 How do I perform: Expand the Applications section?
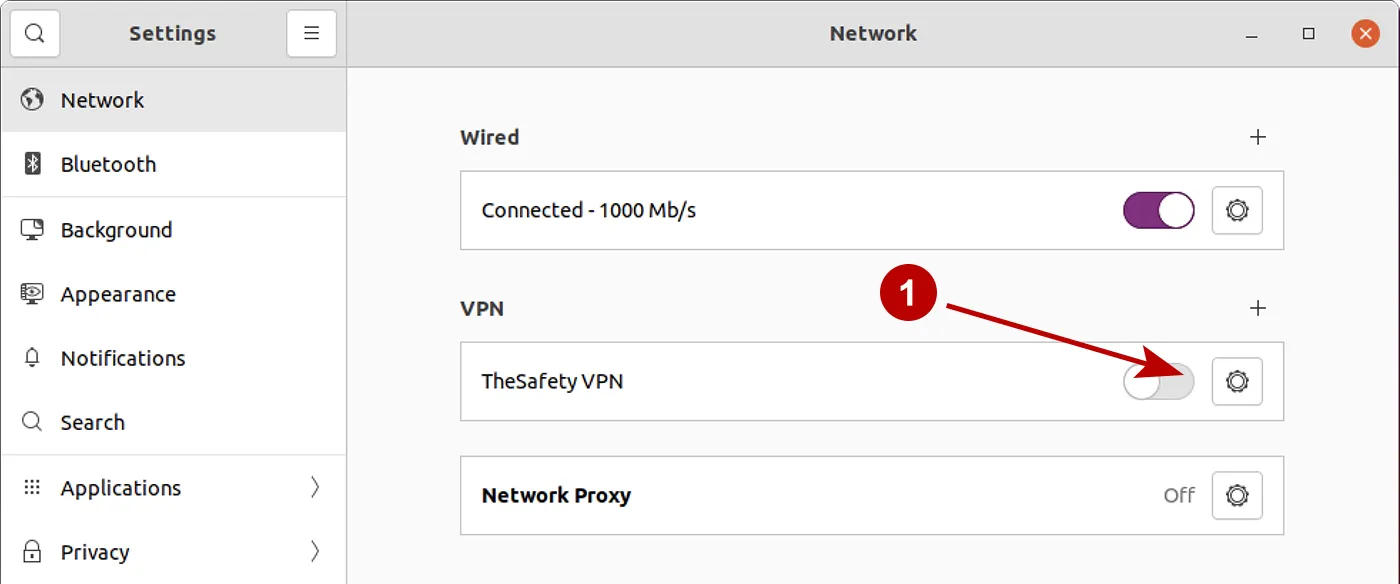[314, 487]
